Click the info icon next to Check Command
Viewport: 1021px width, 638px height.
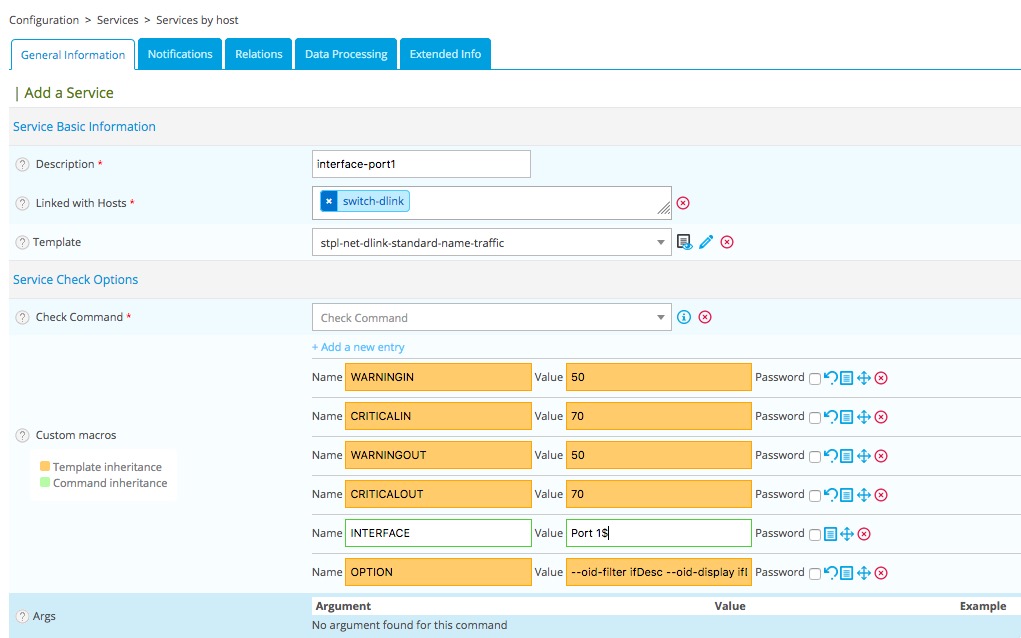(x=684, y=317)
